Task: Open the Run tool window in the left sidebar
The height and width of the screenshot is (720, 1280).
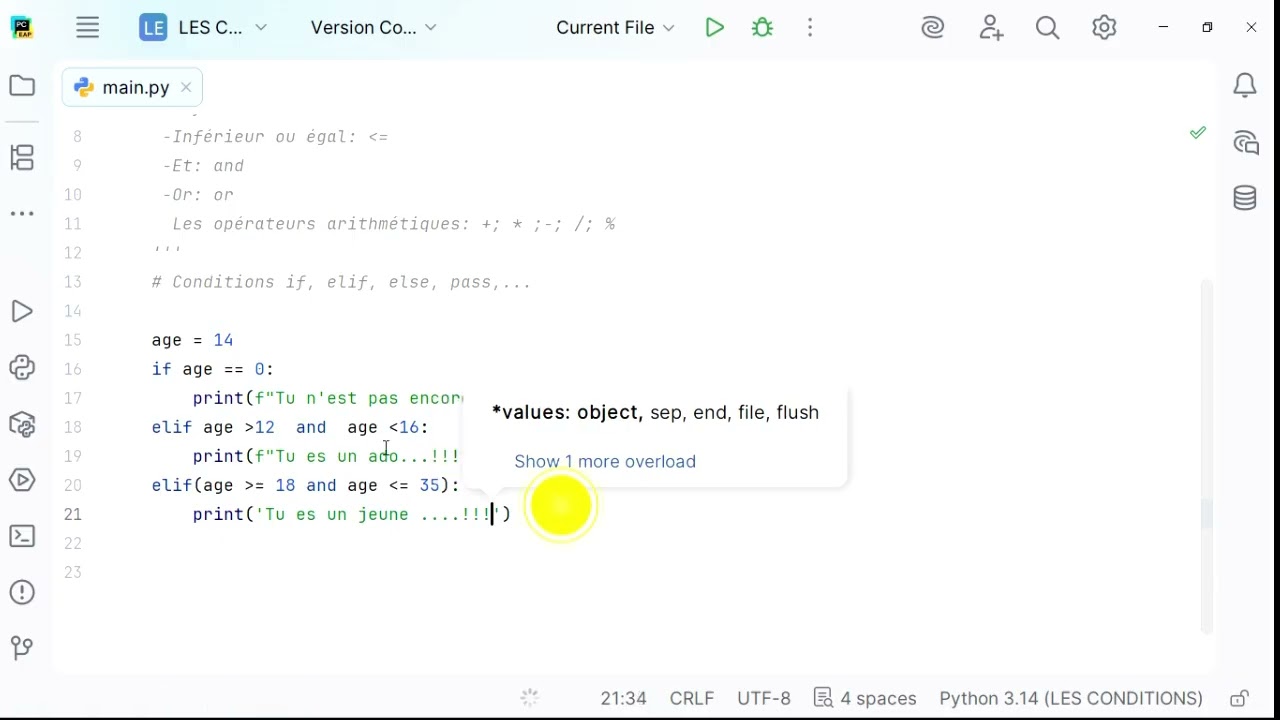Action: 22,312
